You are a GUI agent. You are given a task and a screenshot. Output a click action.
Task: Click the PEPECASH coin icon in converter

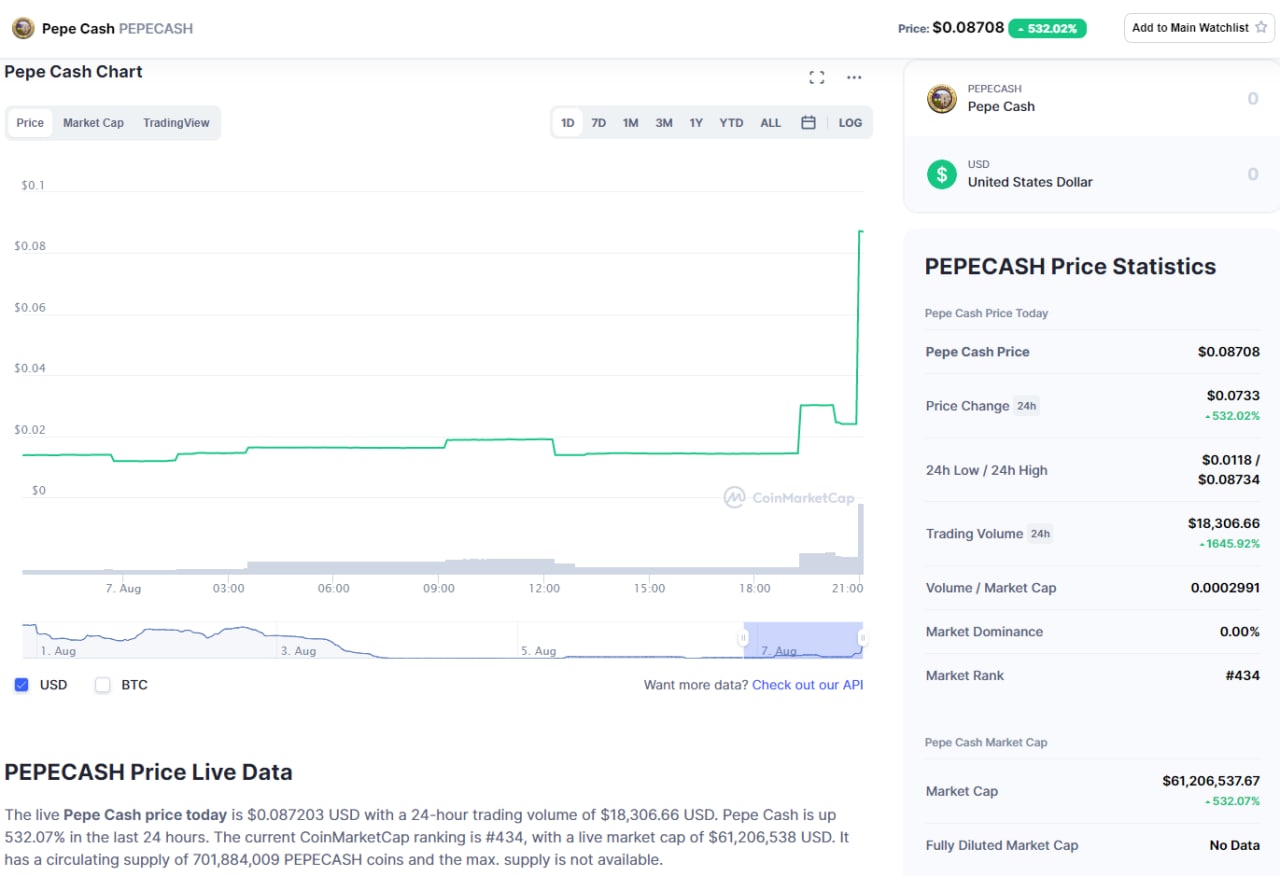(942, 98)
